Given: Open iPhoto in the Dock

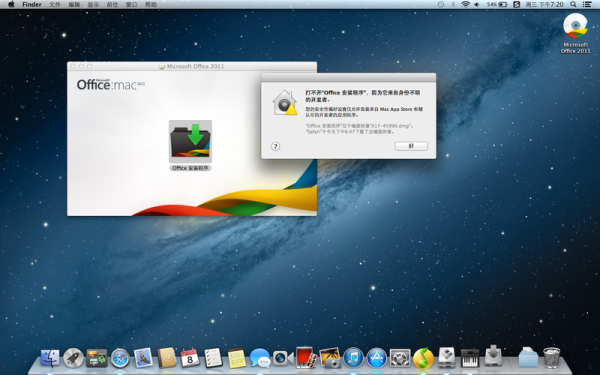Looking at the screenshot, I should coord(330,358).
